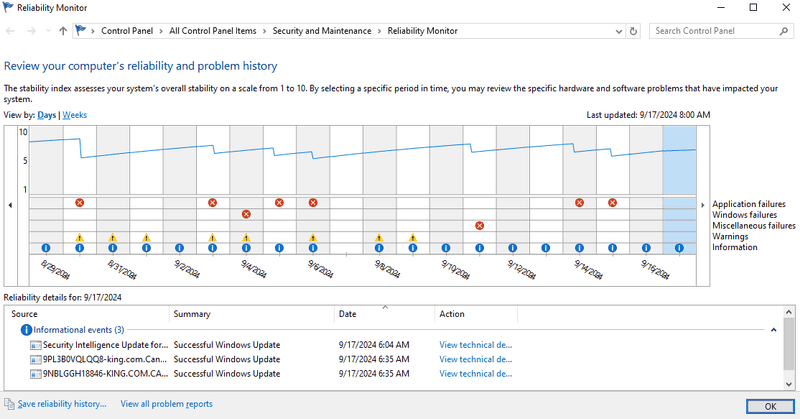Select the warning icon on 9/9

(x=412, y=238)
